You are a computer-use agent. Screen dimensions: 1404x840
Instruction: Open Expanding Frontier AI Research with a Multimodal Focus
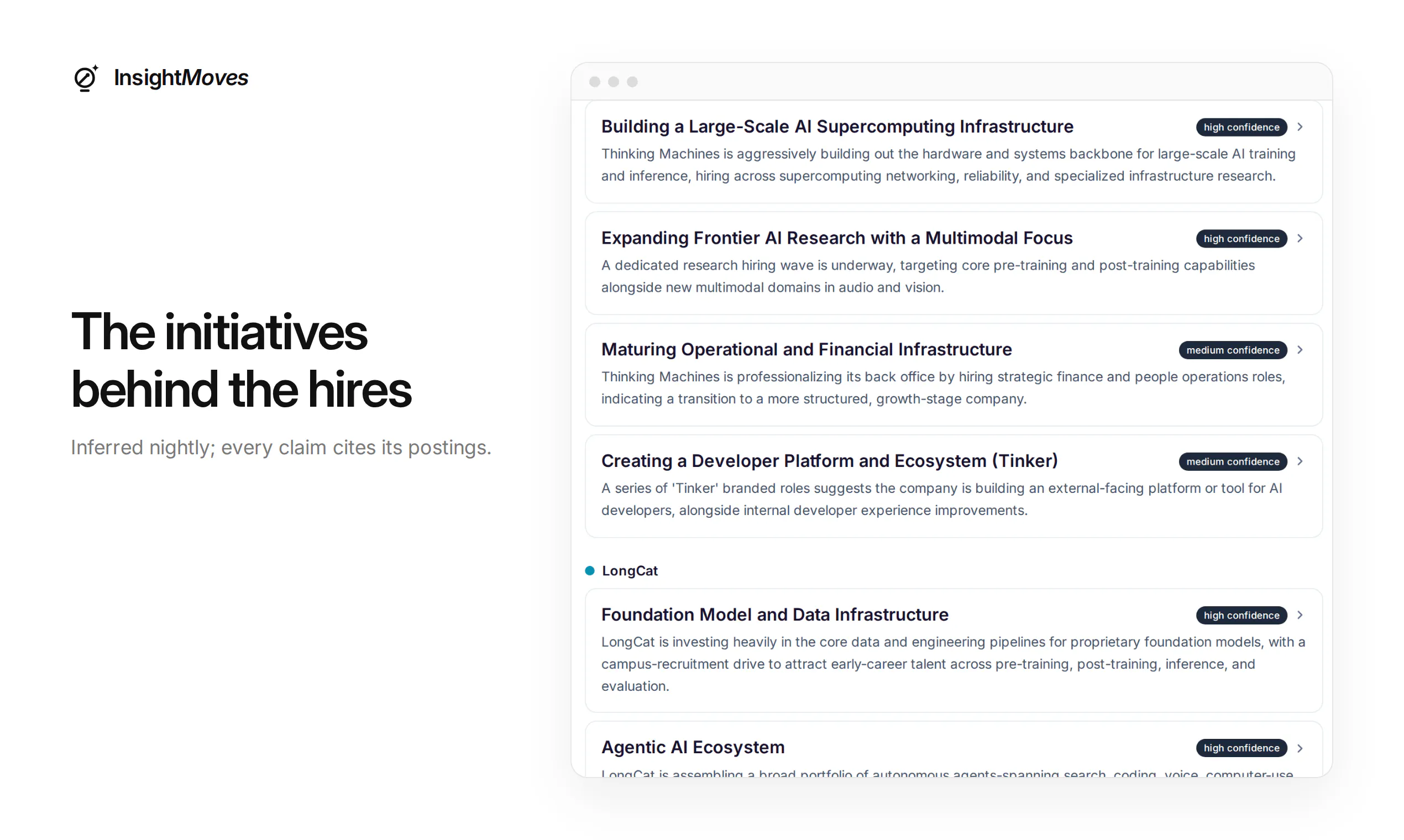pos(837,238)
